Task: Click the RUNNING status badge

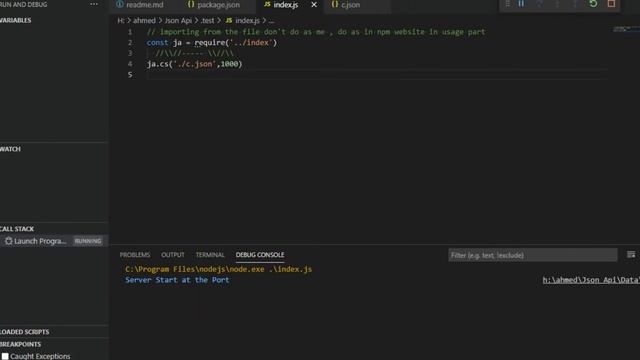Action: [88, 241]
